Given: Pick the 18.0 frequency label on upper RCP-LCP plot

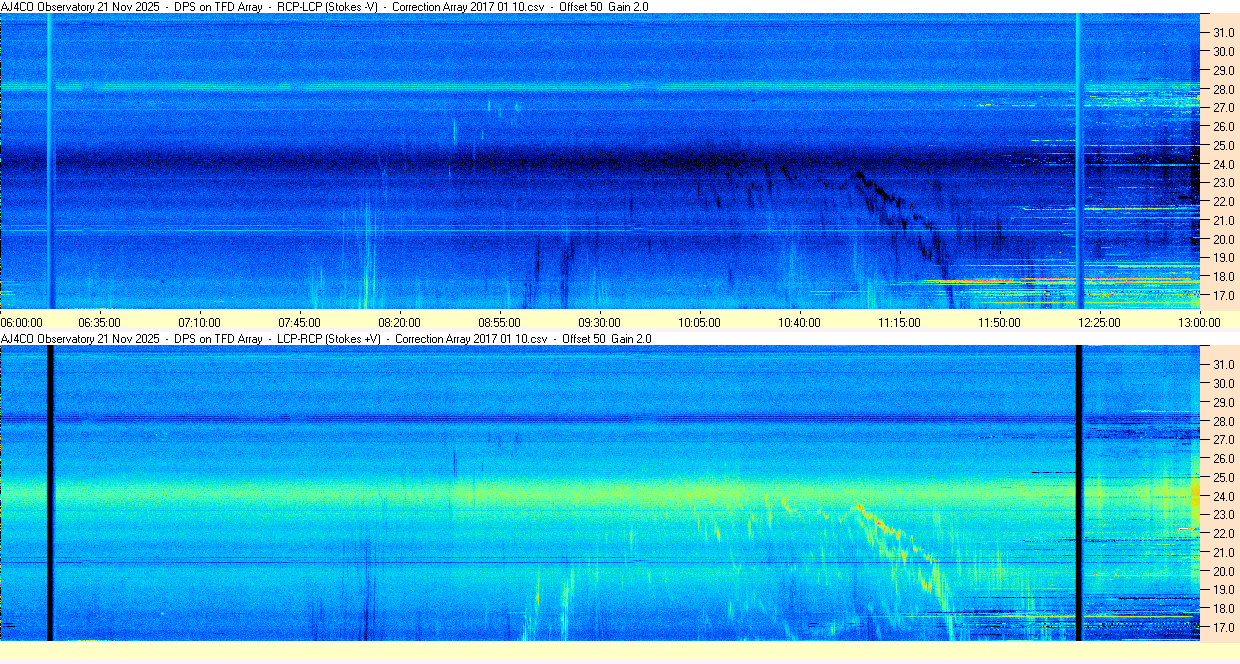Looking at the screenshot, I should click(1224, 277).
